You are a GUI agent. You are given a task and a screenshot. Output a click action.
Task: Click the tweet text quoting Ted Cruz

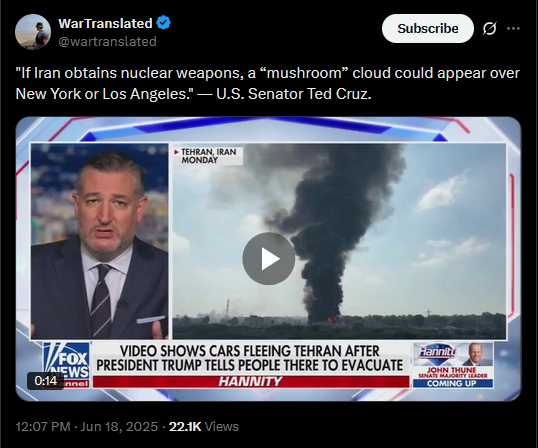click(x=268, y=83)
